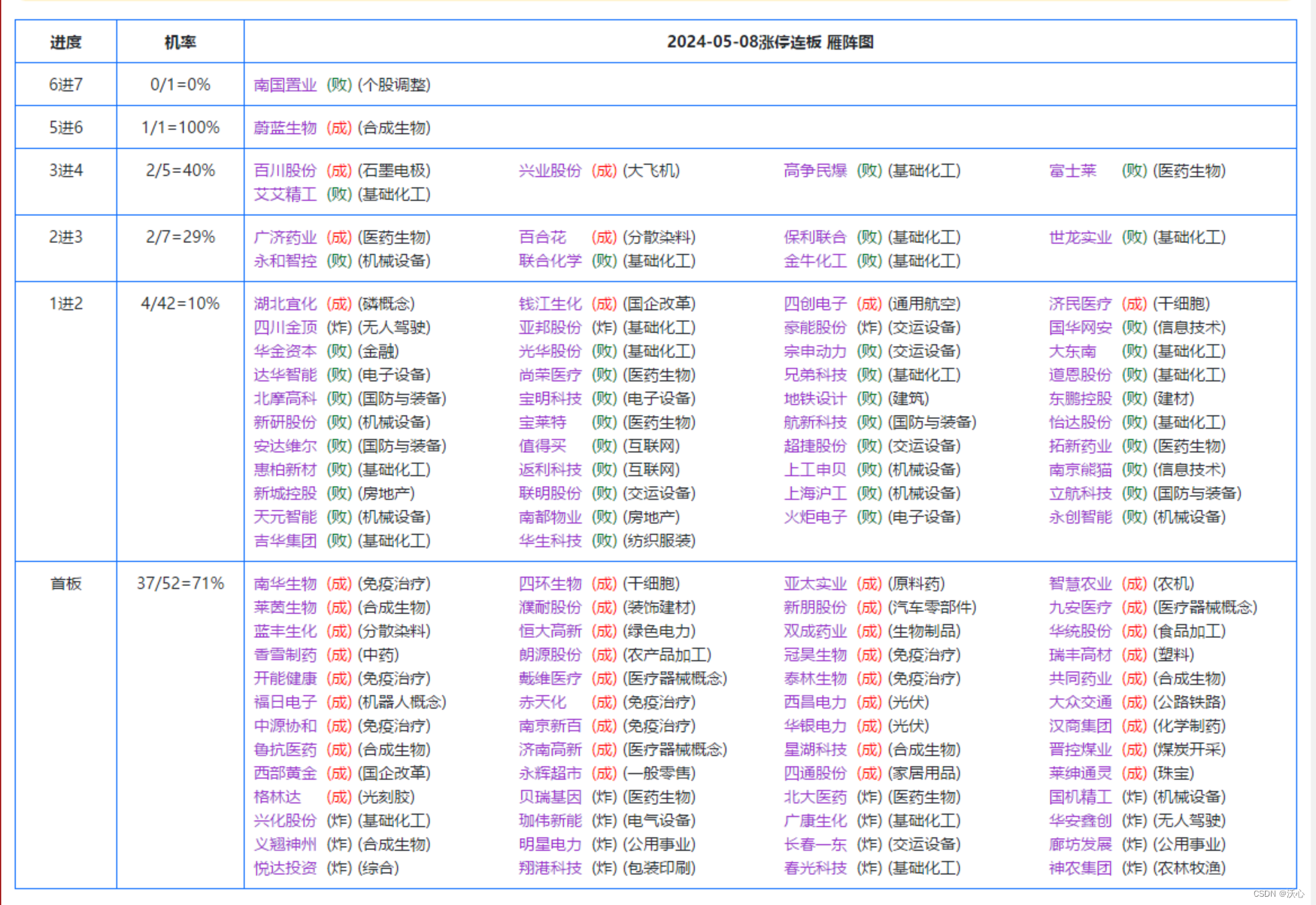The image size is (1316, 905).
Task: Click the 高争民爆 stock link
Action: (815, 171)
